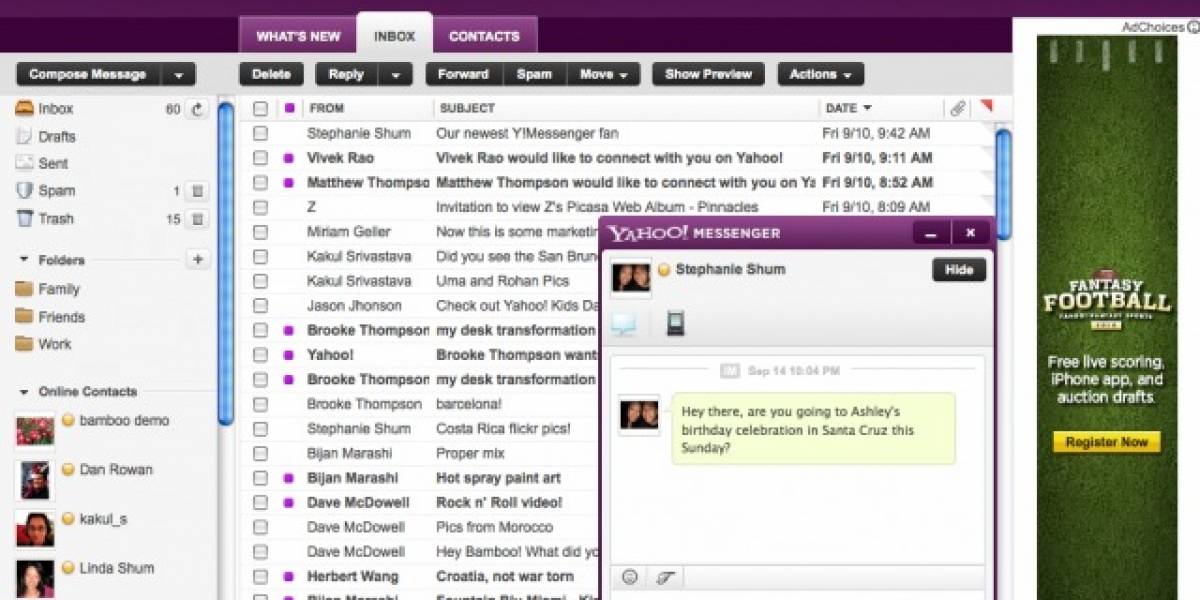Open the Reply dropdown arrow

tap(395, 74)
